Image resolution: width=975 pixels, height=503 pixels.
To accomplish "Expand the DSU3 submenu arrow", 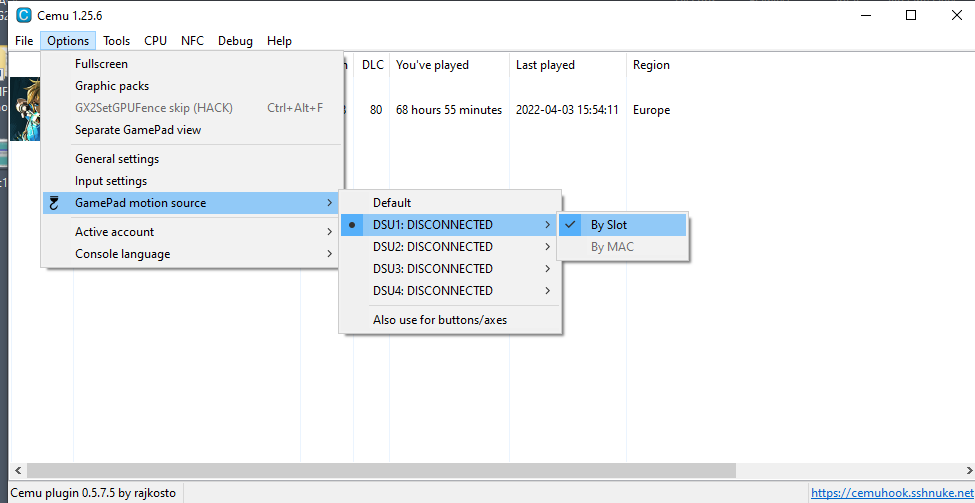I will [x=547, y=269].
